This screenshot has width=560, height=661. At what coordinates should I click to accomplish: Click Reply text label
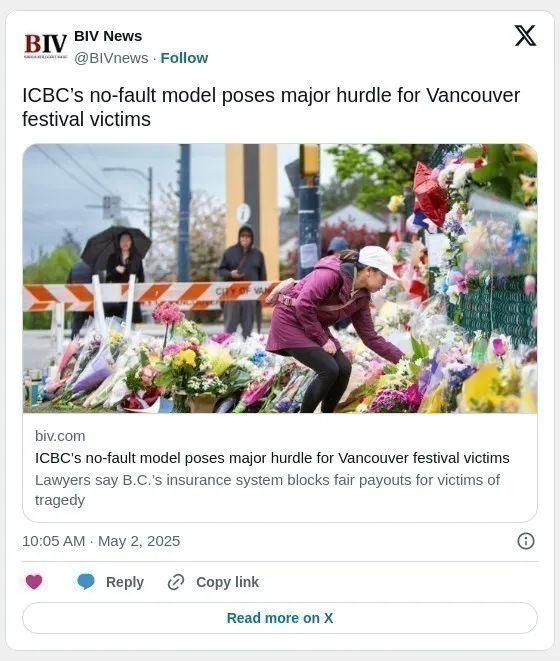tap(125, 582)
